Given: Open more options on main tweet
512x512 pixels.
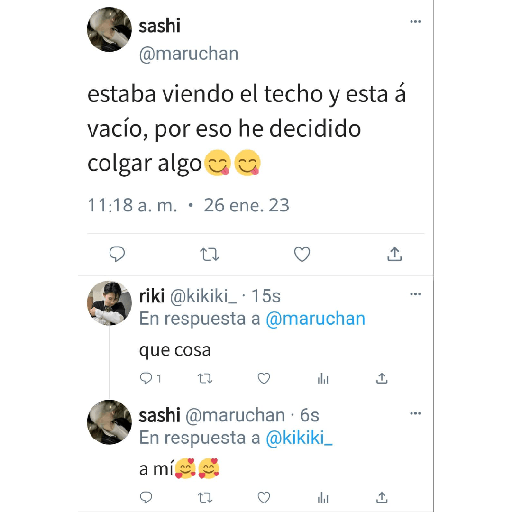Looking at the screenshot, I should 415,22.
